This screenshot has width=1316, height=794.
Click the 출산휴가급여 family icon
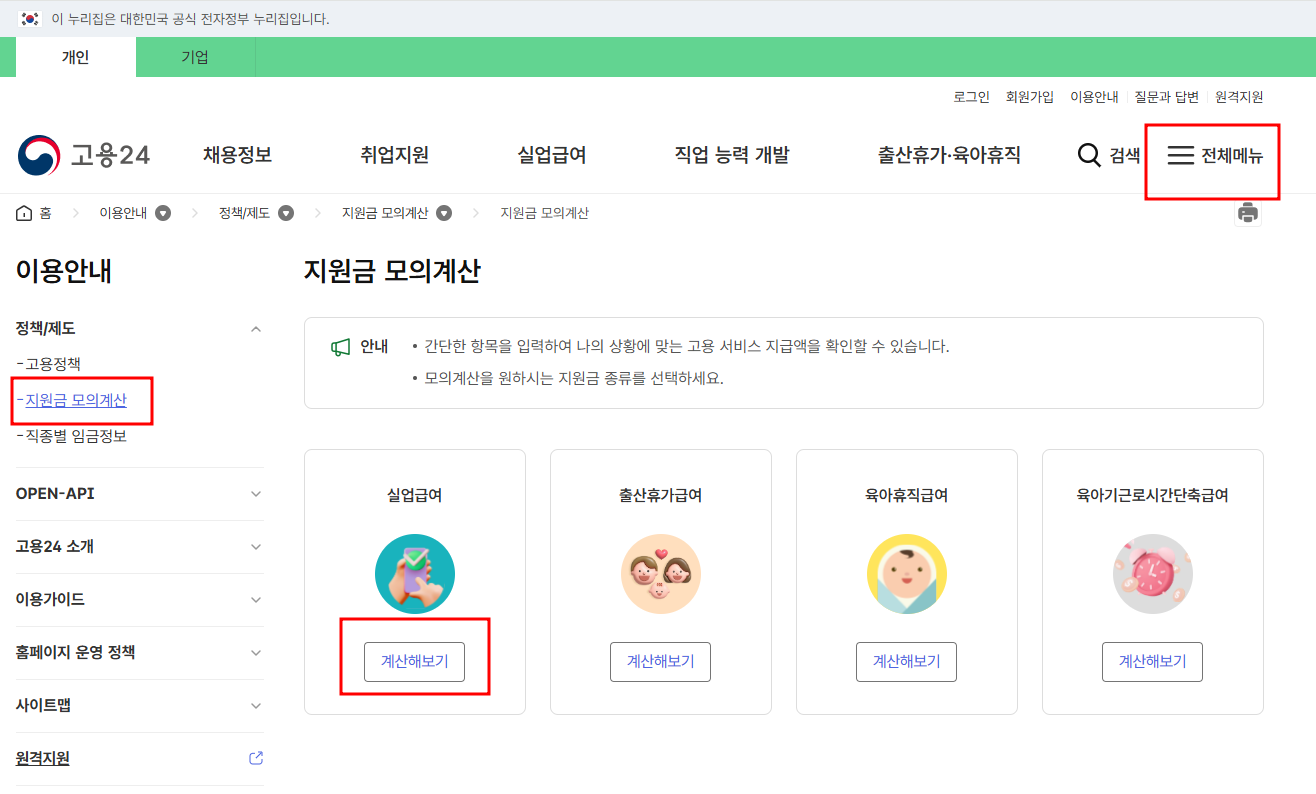(660, 573)
